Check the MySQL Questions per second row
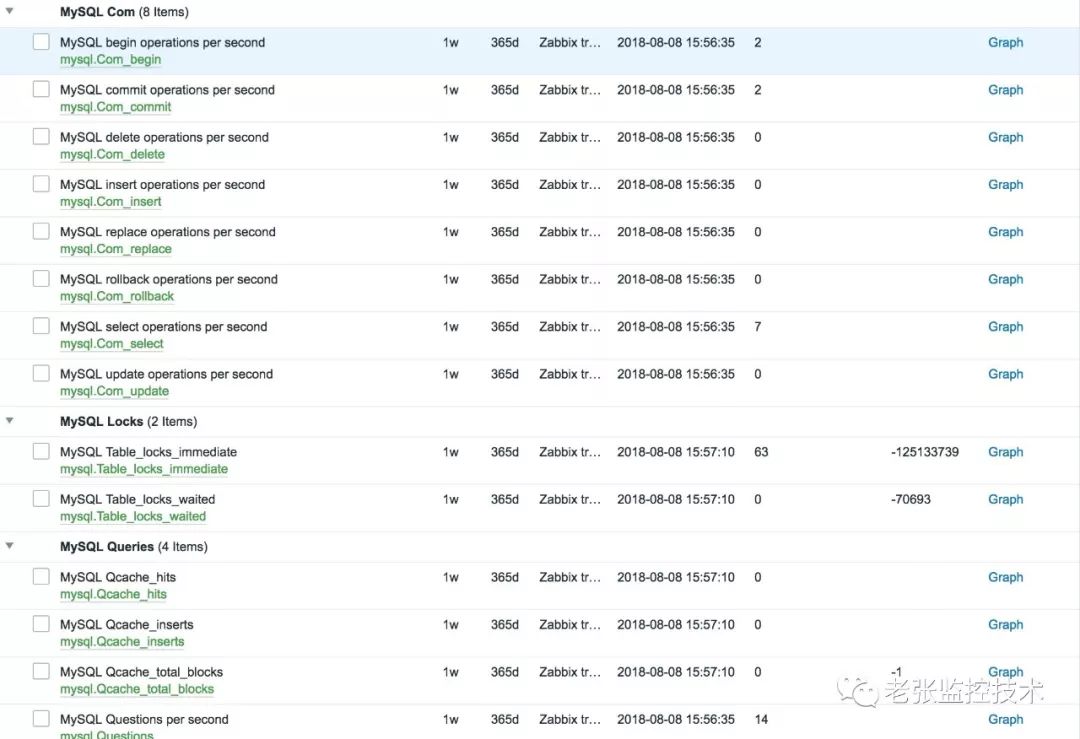 [x=41, y=719]
